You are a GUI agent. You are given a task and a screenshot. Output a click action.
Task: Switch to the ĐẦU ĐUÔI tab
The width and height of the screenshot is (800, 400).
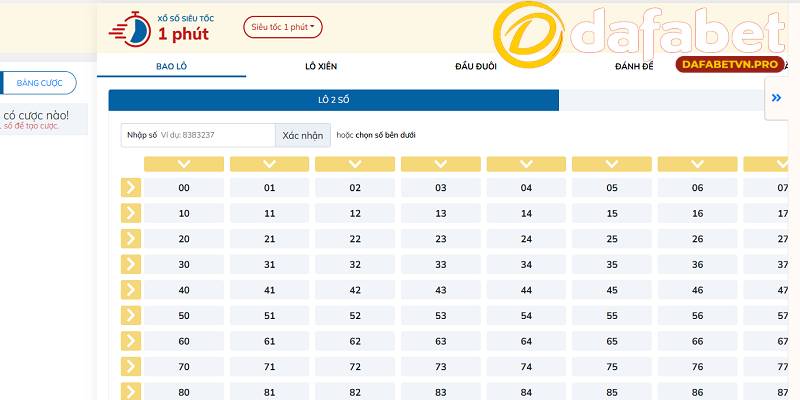pos(475,66)
